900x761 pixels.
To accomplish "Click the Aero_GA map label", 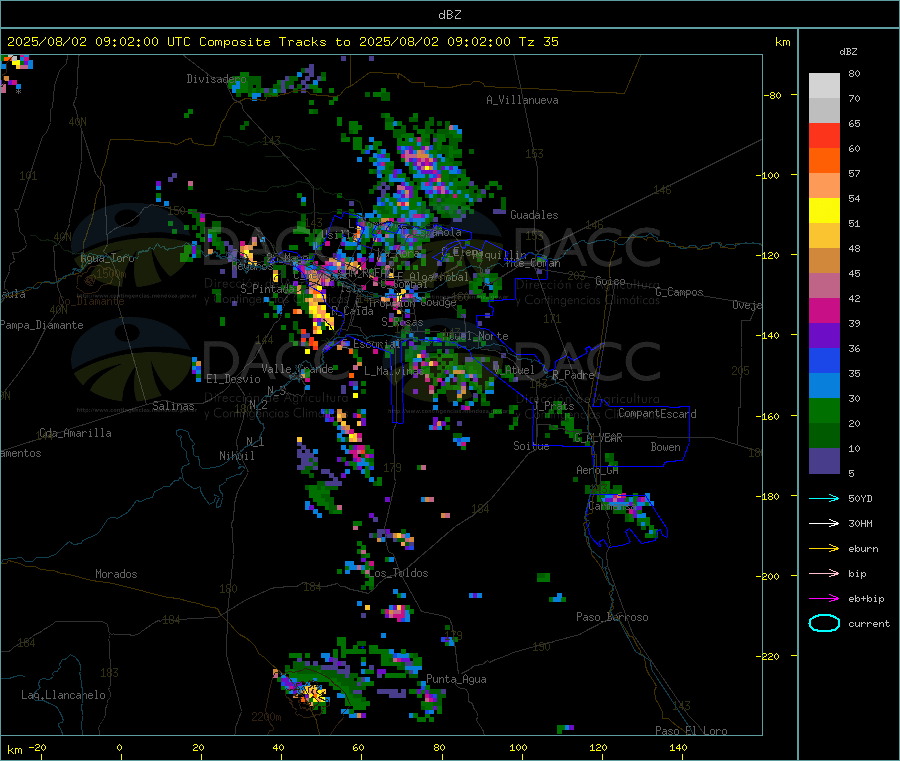I will tap(597, 470).
